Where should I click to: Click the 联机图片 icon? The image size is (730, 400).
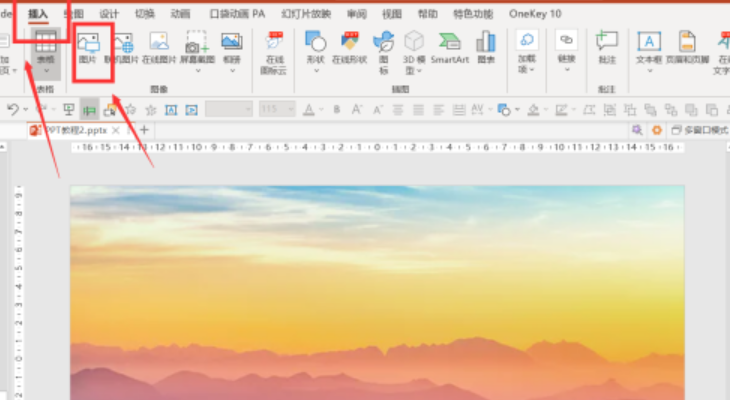click(x=122, y=47)
